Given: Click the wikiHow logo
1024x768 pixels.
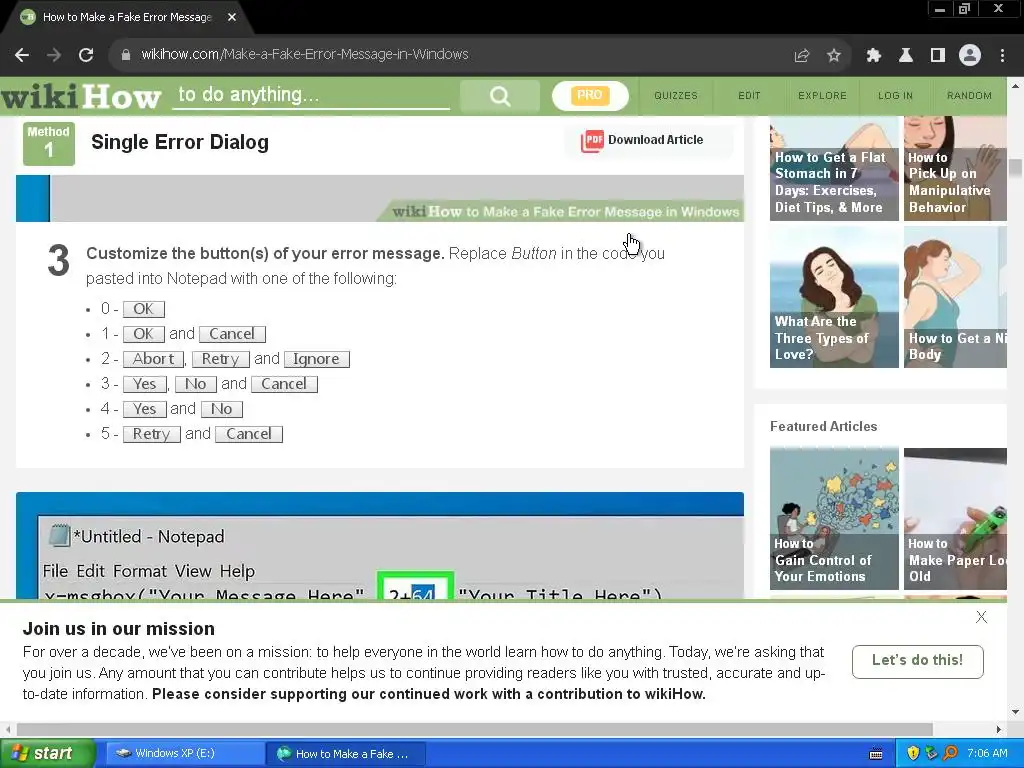Looking at the screenshot, I should (x=81, y=96).
